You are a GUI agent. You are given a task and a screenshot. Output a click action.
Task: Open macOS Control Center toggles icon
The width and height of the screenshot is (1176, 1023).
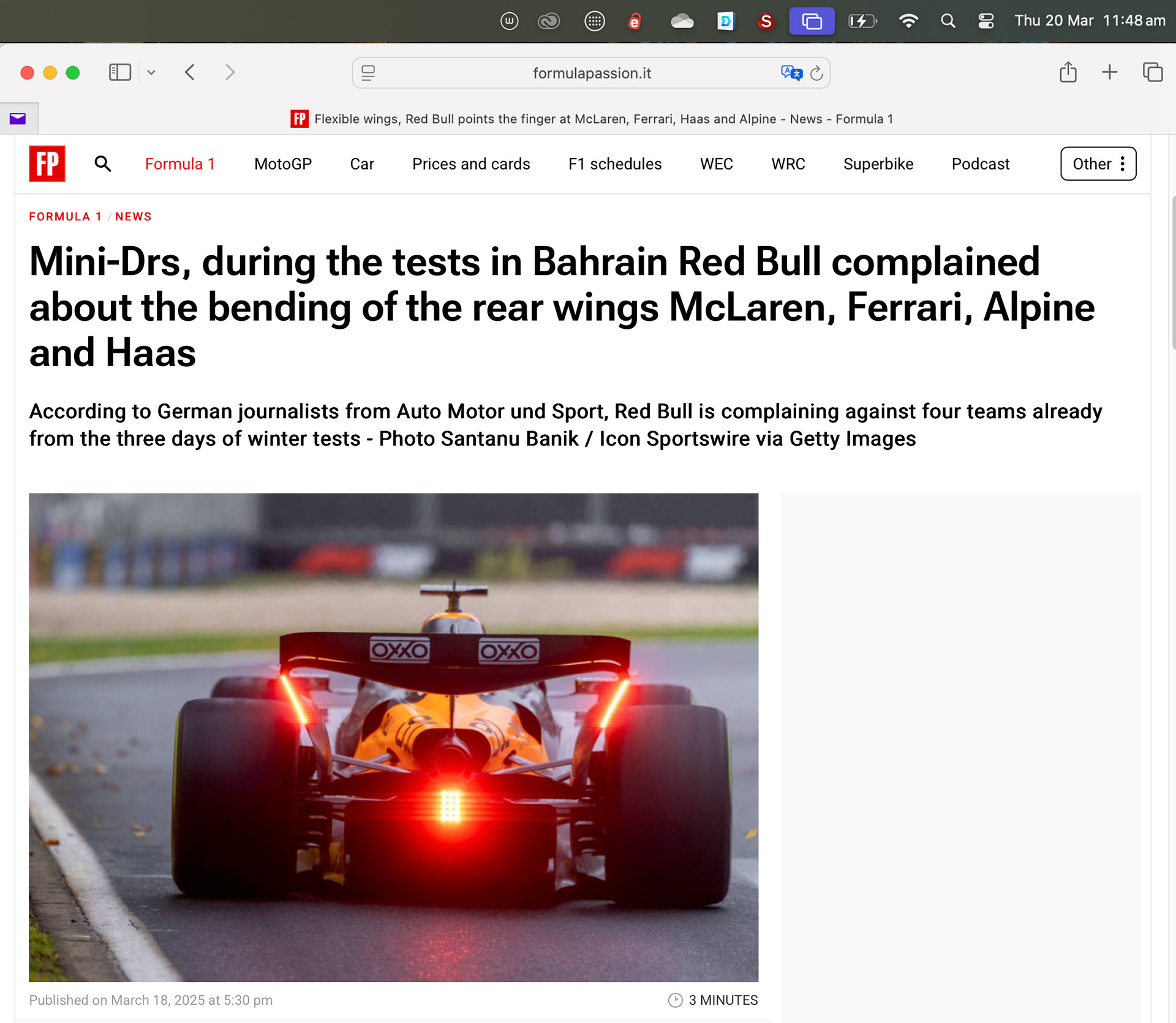point(986,21)
